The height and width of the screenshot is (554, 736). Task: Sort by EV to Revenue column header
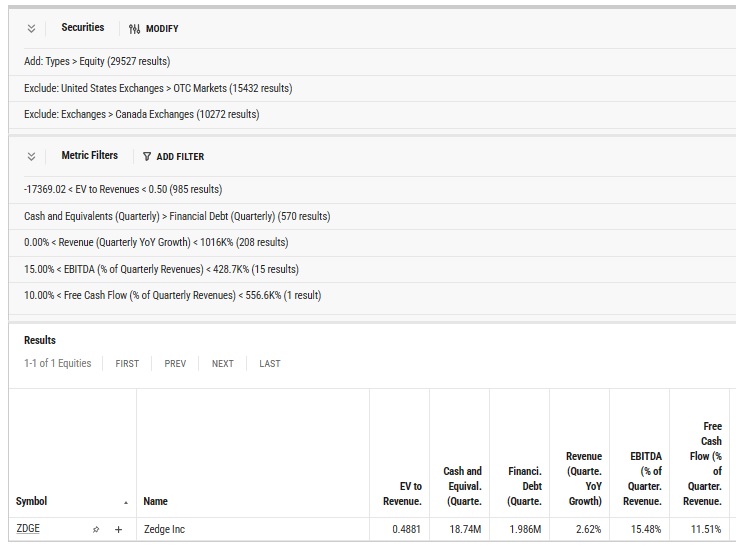[x=402, y=494]
